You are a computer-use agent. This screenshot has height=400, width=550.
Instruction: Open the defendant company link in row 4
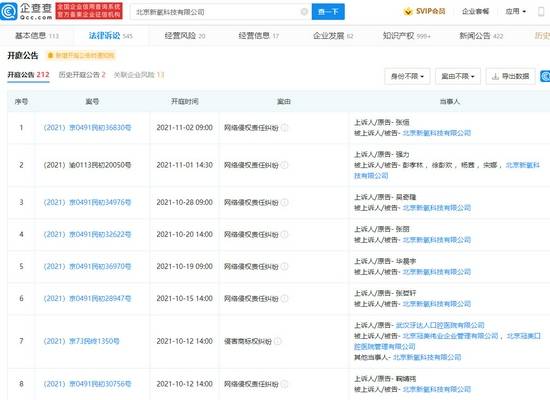click(x=437, y=240)
